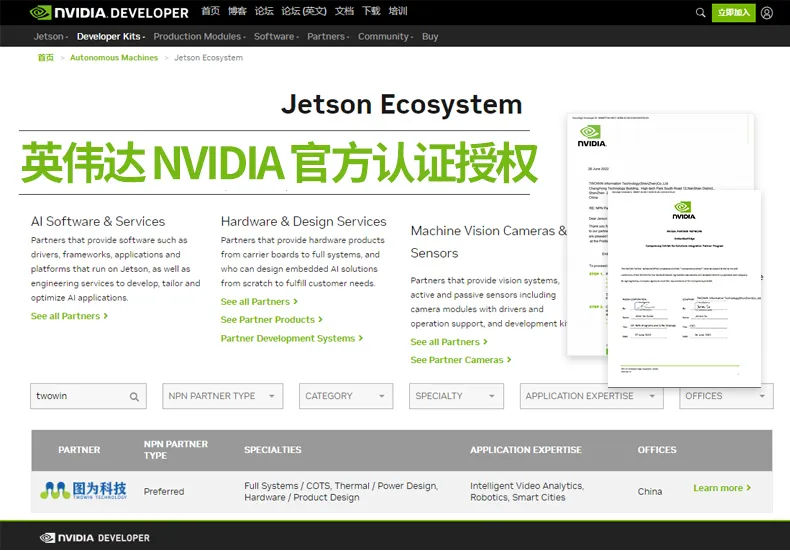Click the search icon inside twowin field
Viewport: 790px width, 551px height.
pos(134,397)
